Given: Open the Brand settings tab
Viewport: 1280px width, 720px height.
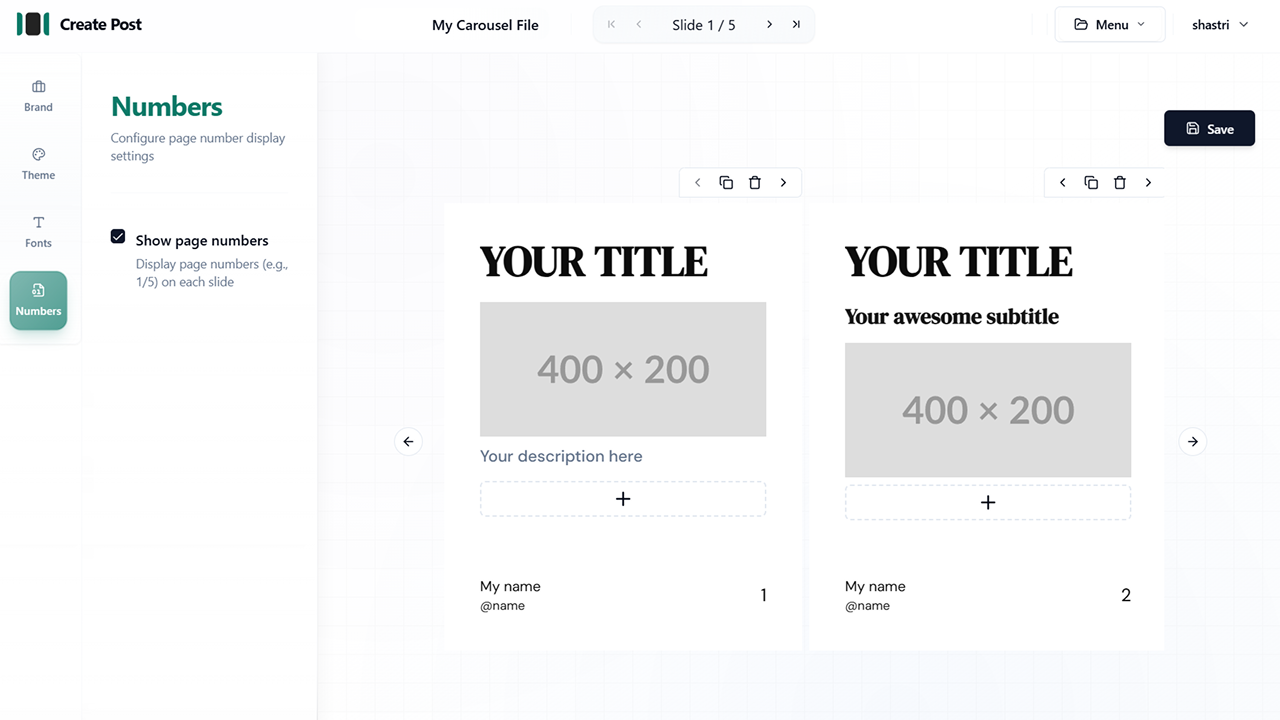Looking at the screenshot, I should pos(38,96).
